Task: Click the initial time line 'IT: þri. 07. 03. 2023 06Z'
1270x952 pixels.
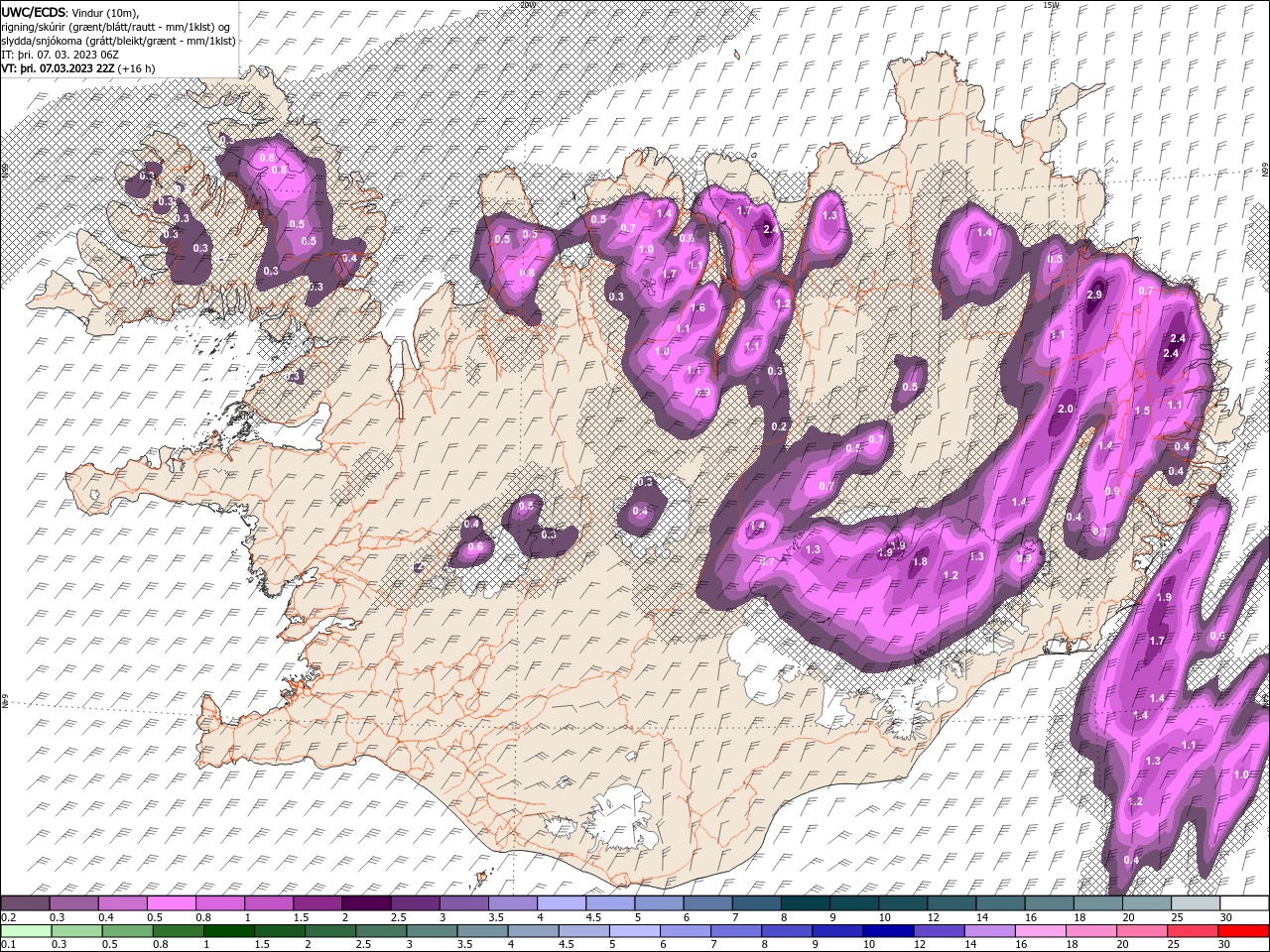Action: [62, 55]
